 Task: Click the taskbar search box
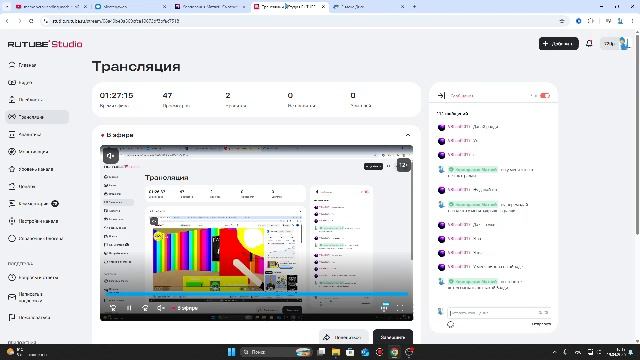coord(275,352)
